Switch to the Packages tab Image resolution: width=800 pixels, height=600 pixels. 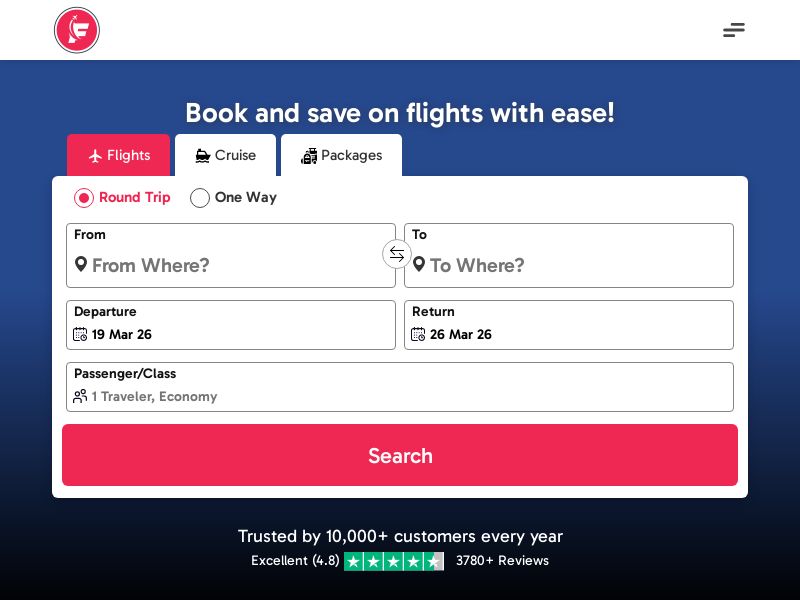[x=342, y=155]
